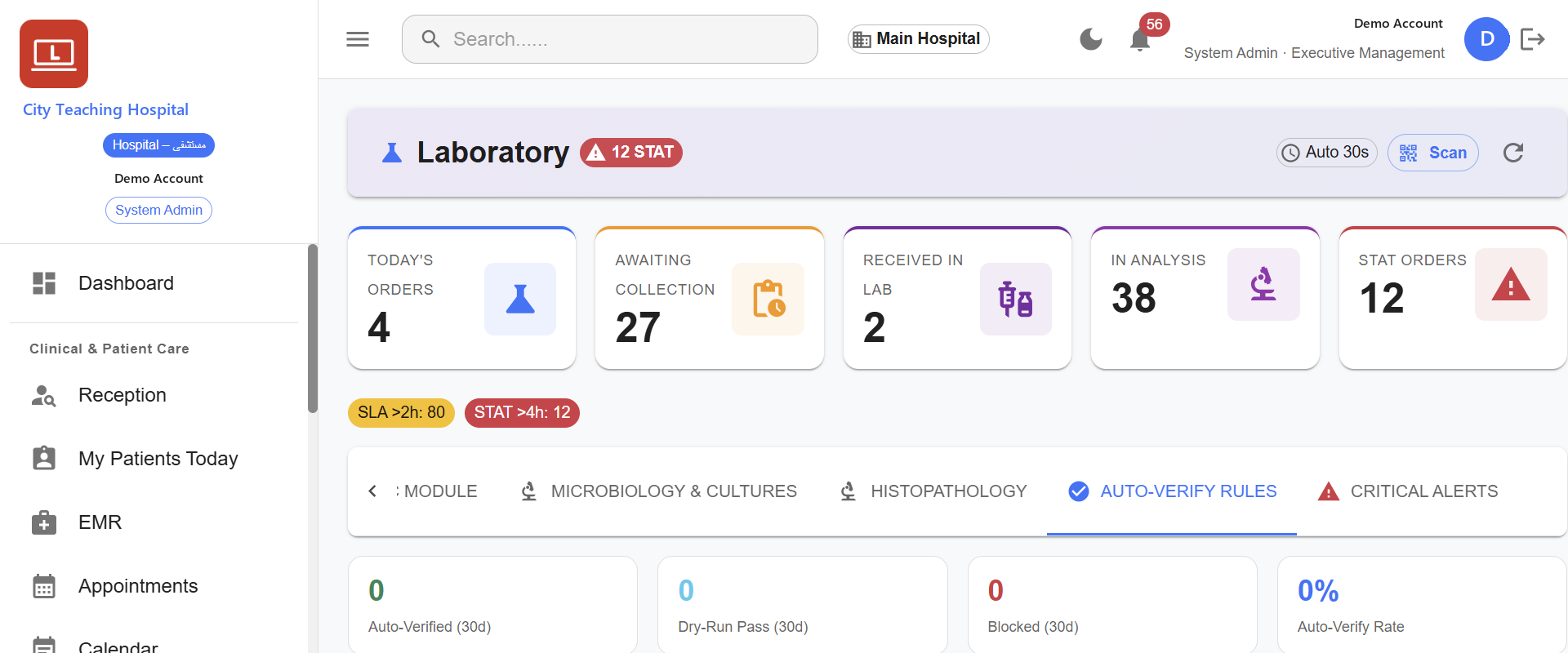Open the Today's Orders card
The width and height of the screenshot is (1568, 653).
(x=462, y=298)
